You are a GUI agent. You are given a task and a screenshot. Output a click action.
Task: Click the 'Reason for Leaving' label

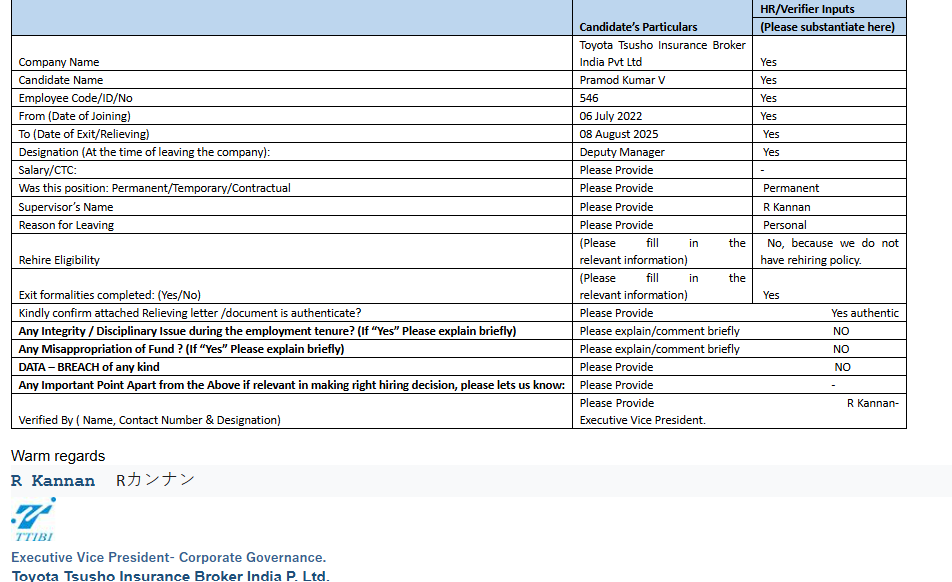[66, 225]
